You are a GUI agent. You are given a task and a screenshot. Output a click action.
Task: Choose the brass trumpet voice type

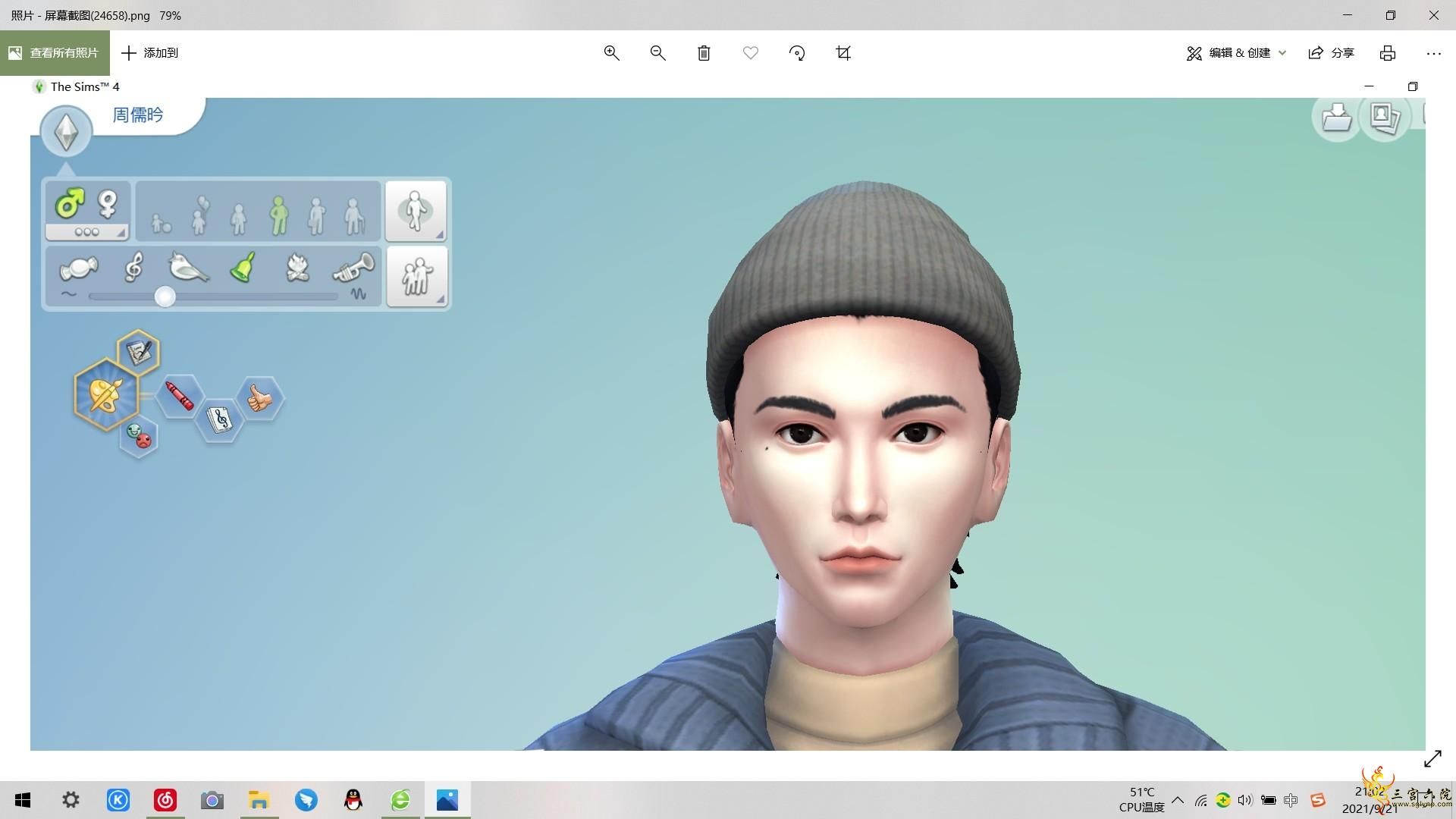(353, 268)
